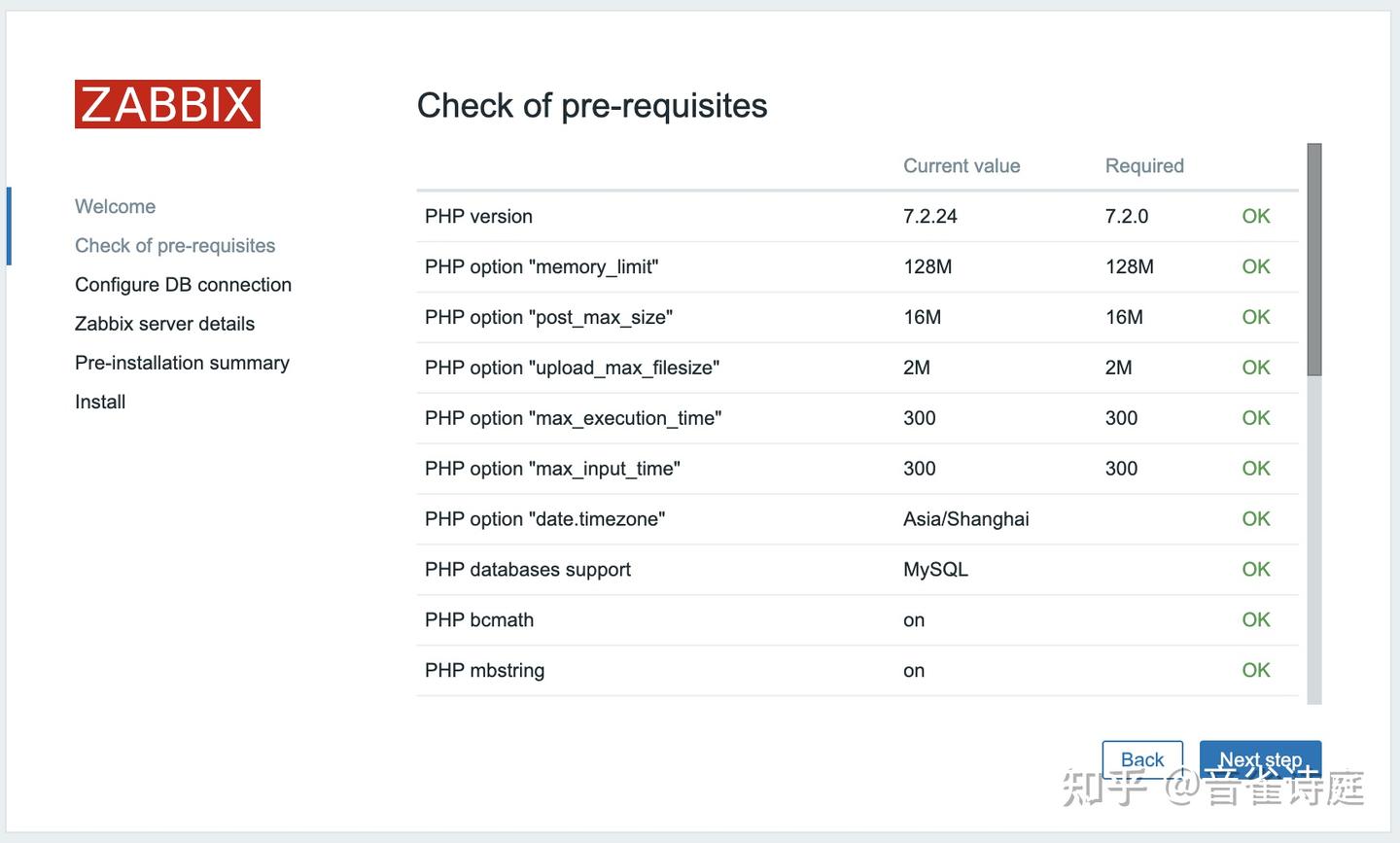Click the Current value column header
Viewport: 1400px width, 843px height.
(962, 165)
